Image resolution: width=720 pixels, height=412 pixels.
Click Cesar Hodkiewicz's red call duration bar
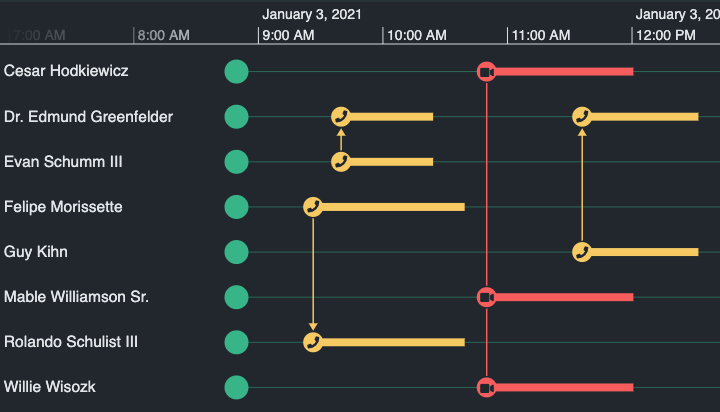(x=565, y=72)
